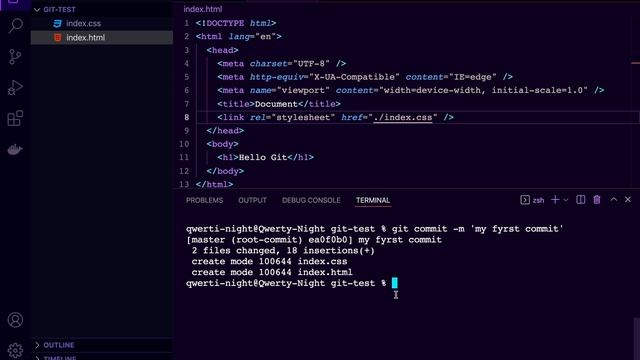
Task: Click the 'X-UA-Compatible' attribute value
Action: pyautogui.click(x=354, y=77)
